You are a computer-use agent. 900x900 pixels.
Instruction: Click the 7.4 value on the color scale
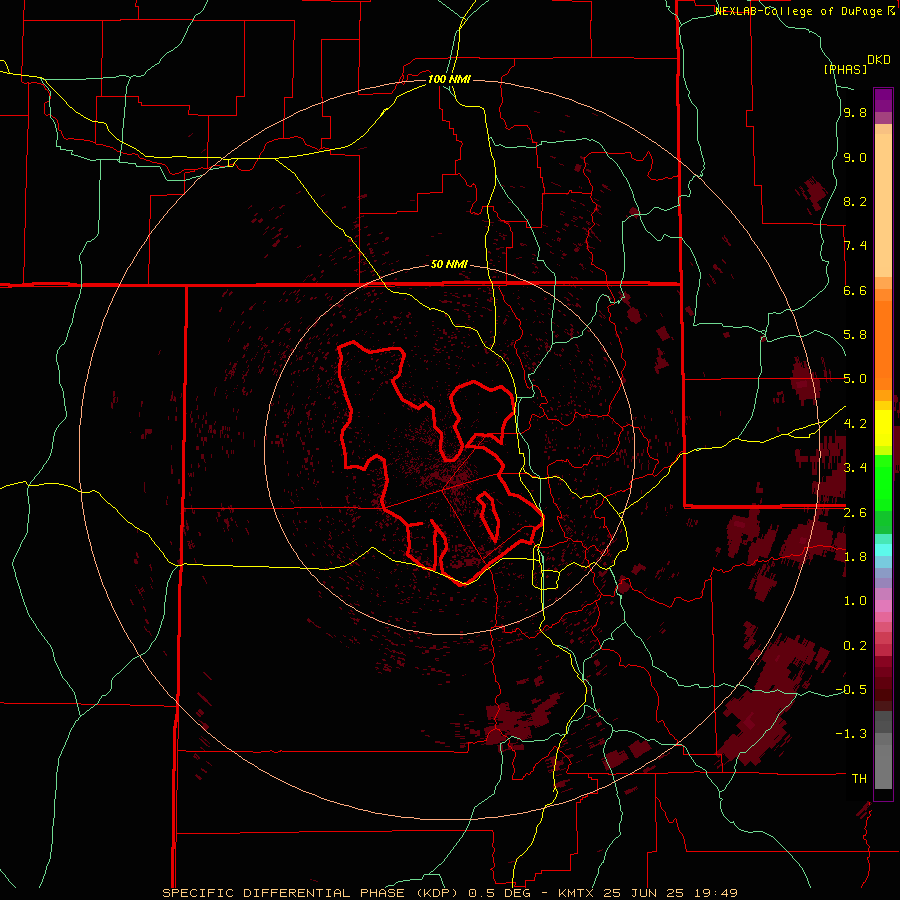pos(855,246)
